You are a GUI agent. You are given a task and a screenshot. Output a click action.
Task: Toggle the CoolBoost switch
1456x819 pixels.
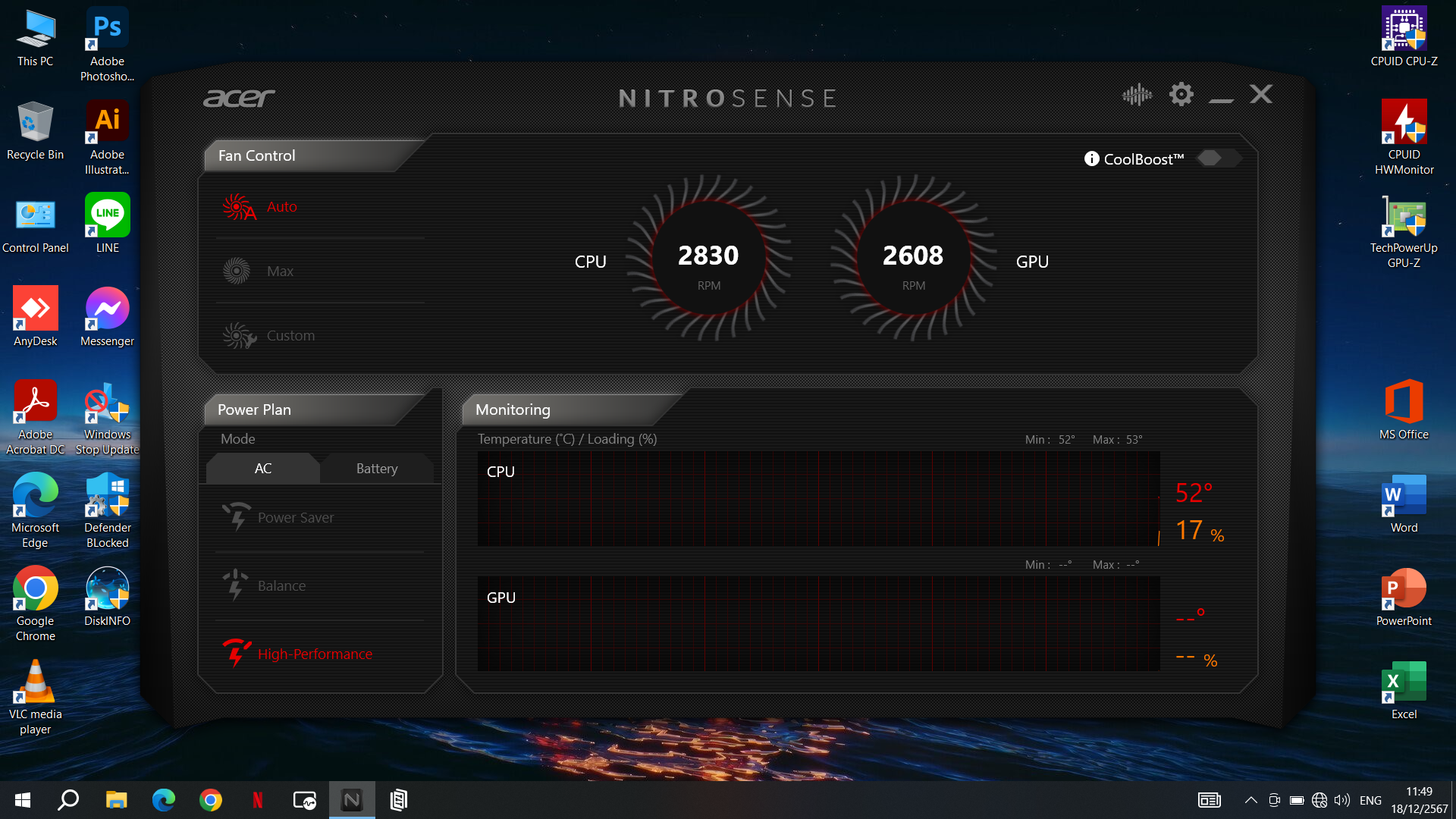1218,158
